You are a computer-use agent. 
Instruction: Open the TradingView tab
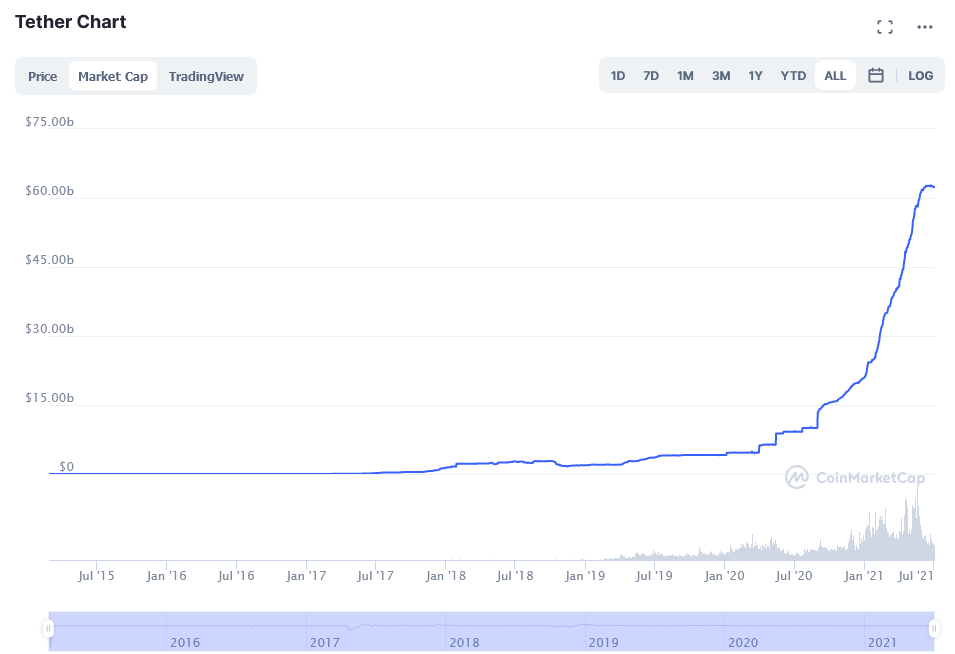[x=206, y=76]
